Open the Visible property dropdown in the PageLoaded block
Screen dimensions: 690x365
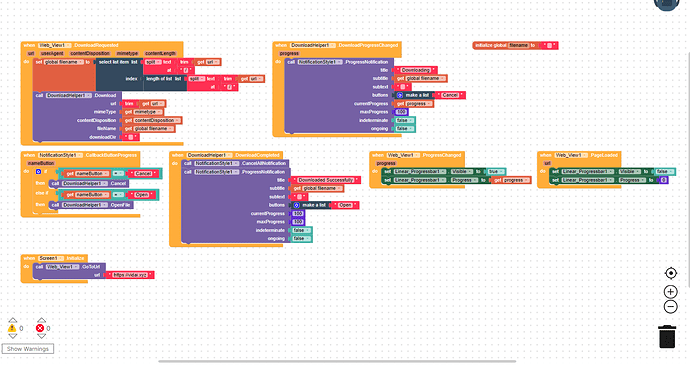[x=629, y=171]
